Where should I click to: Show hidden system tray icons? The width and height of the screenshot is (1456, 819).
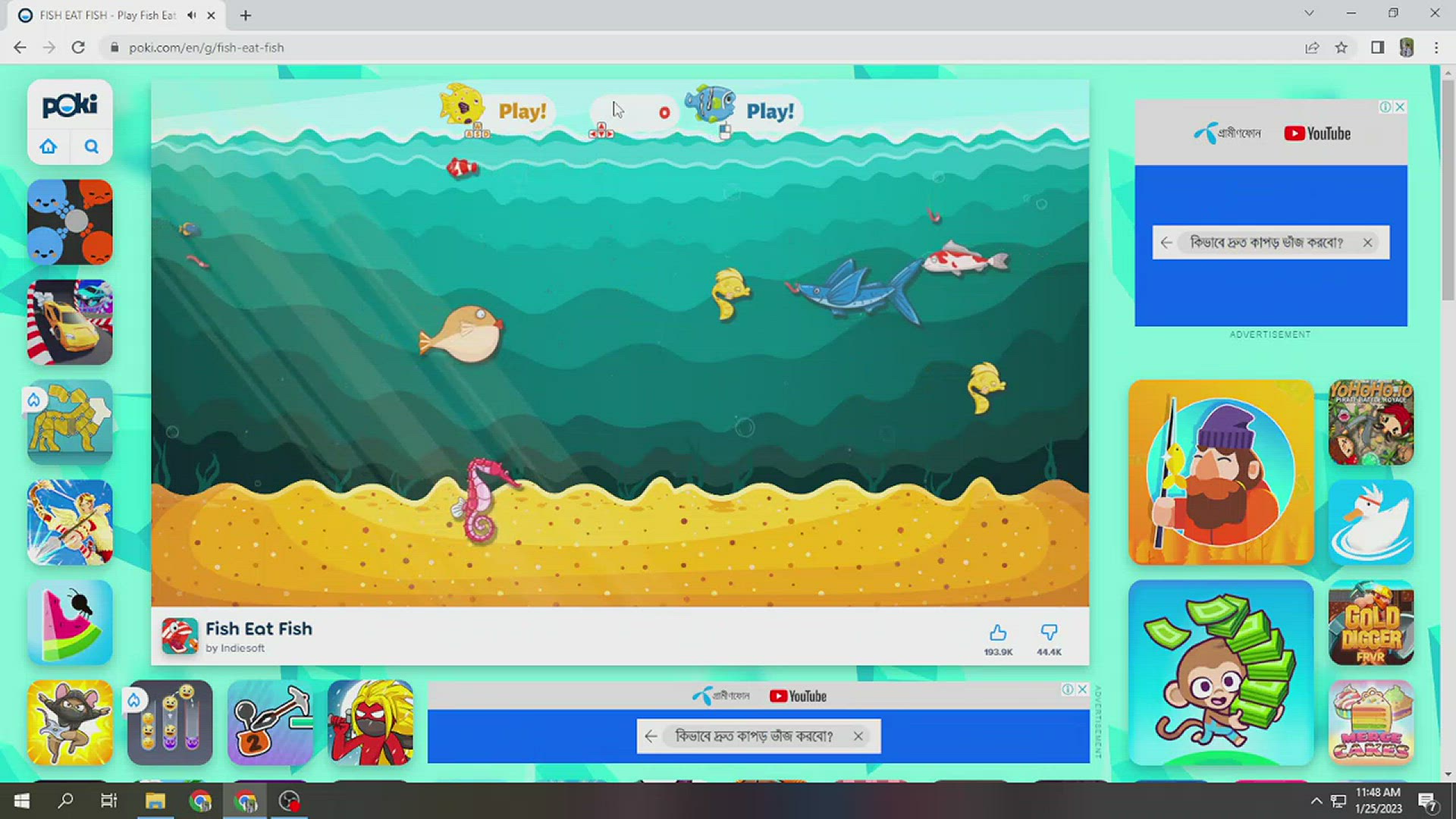click(x=1316, y=802)
